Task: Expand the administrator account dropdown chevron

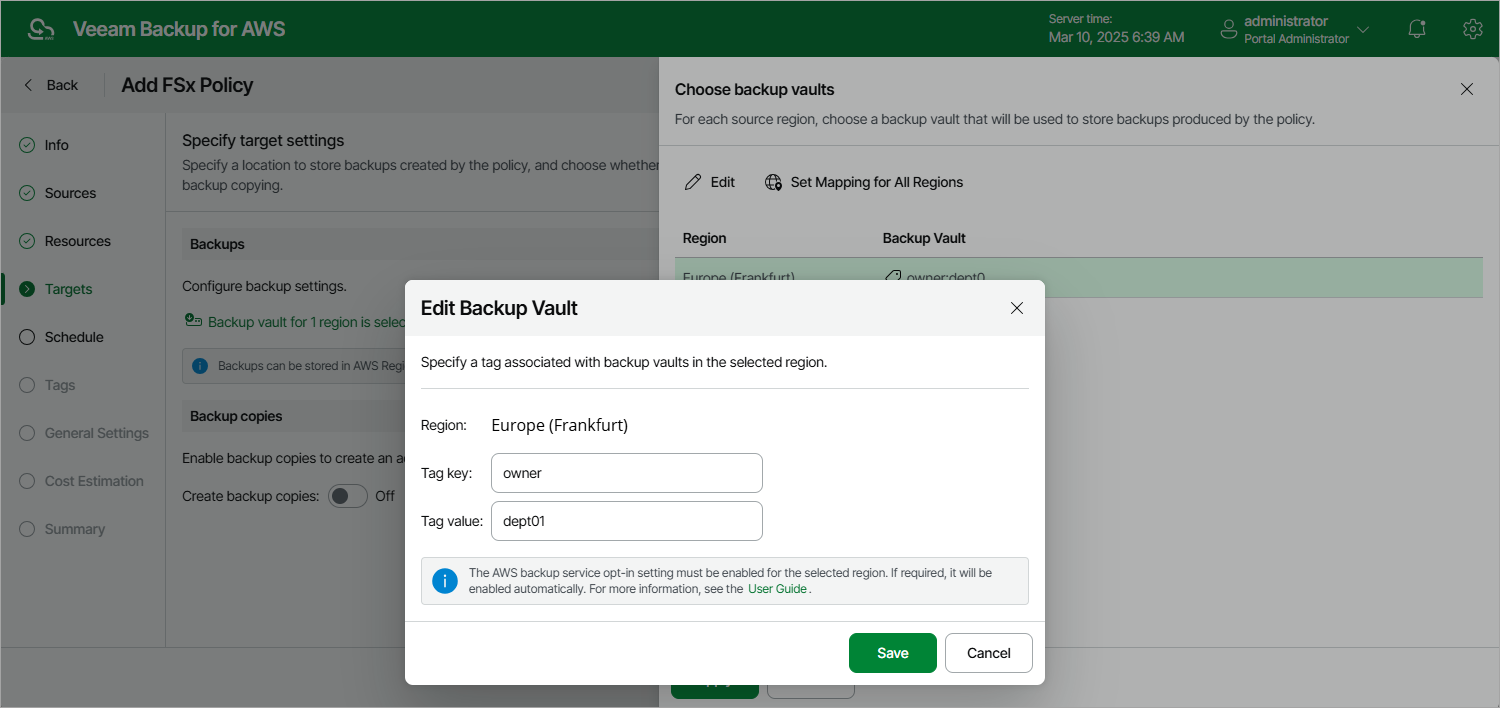Action: click(1362, 30)
